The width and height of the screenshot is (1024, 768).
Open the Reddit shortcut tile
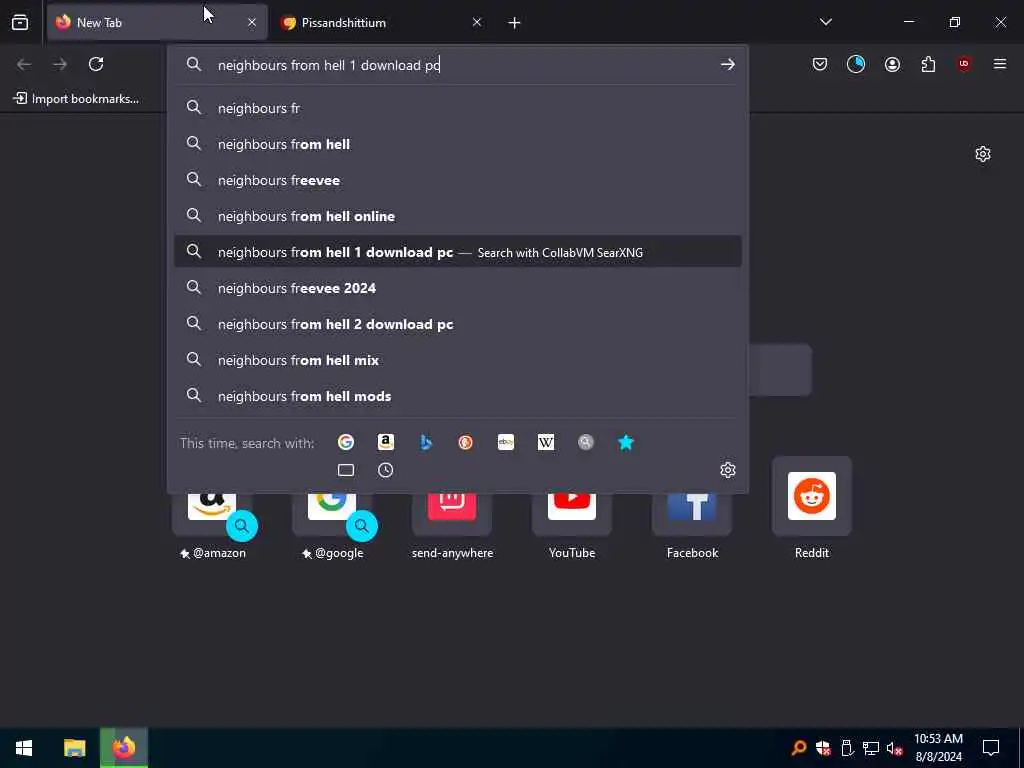point(812,508)
